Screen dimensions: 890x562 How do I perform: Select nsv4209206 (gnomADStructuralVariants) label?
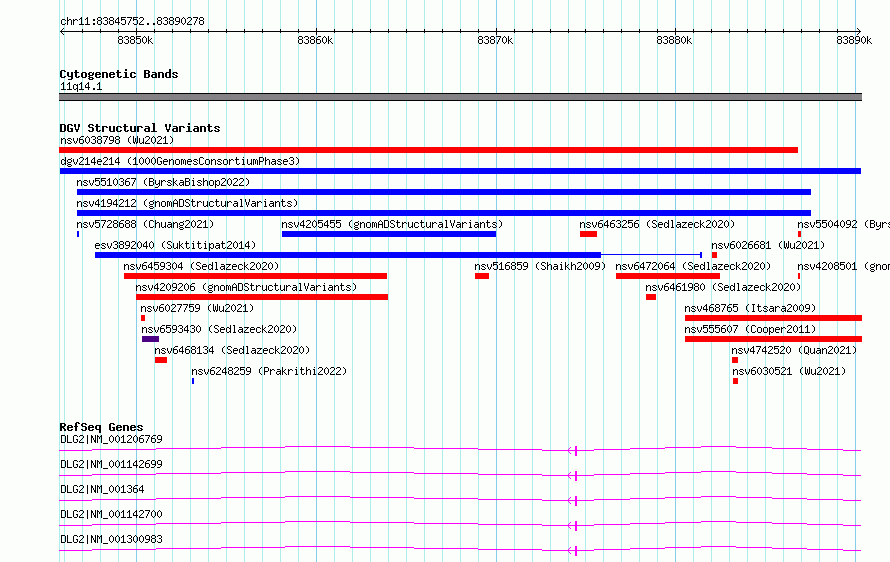[x=246, y=287]
